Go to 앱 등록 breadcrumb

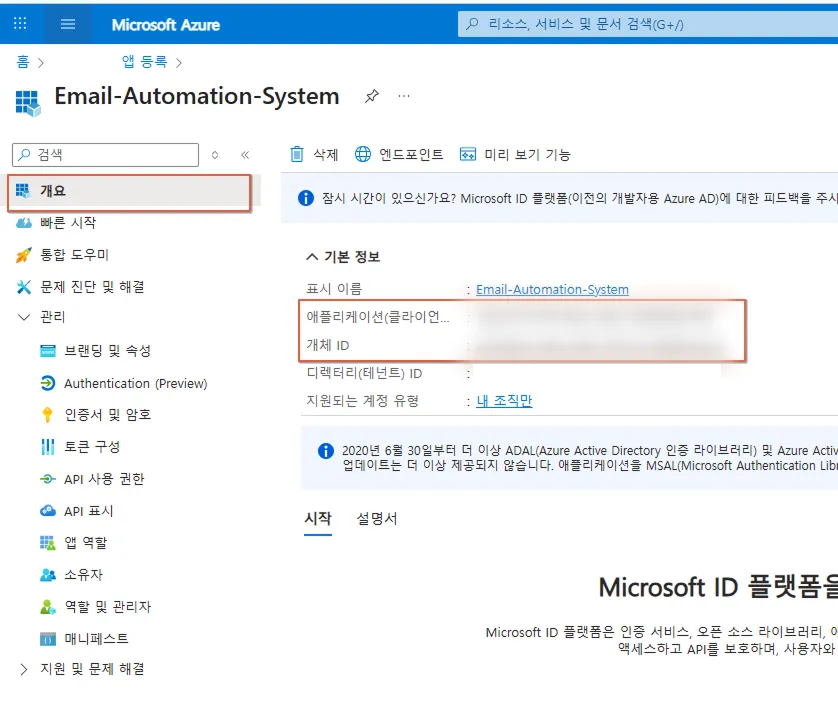(x=144, y=62)
